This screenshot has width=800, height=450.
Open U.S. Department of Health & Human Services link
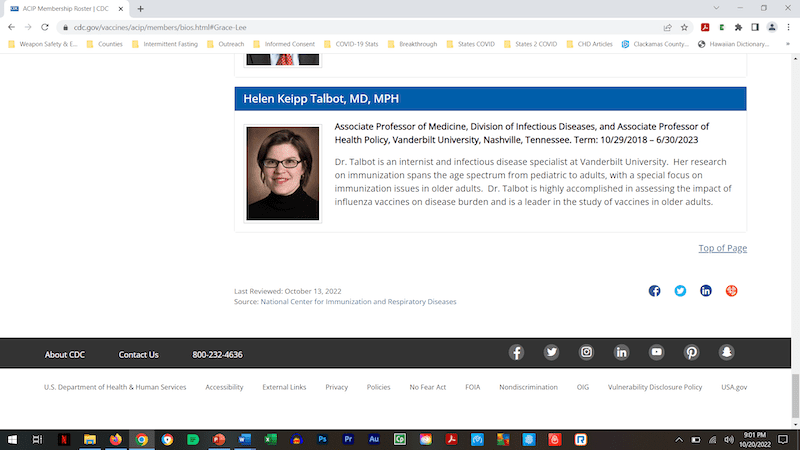pos(115,387)
